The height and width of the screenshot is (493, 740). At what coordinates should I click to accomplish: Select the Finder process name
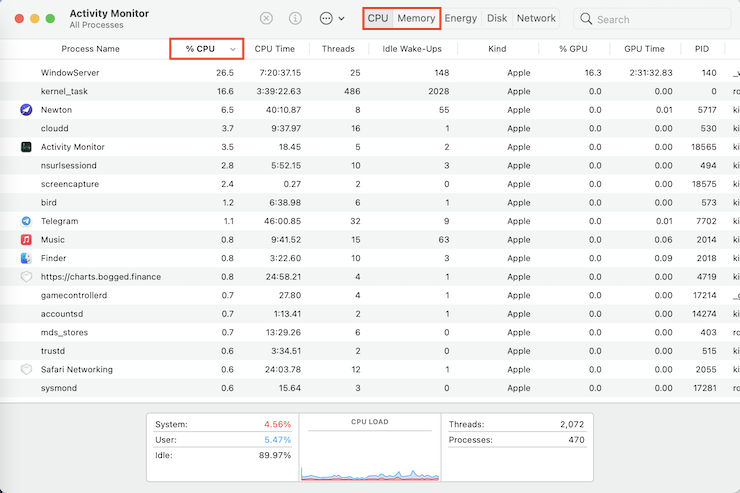(x=53, y=258)
